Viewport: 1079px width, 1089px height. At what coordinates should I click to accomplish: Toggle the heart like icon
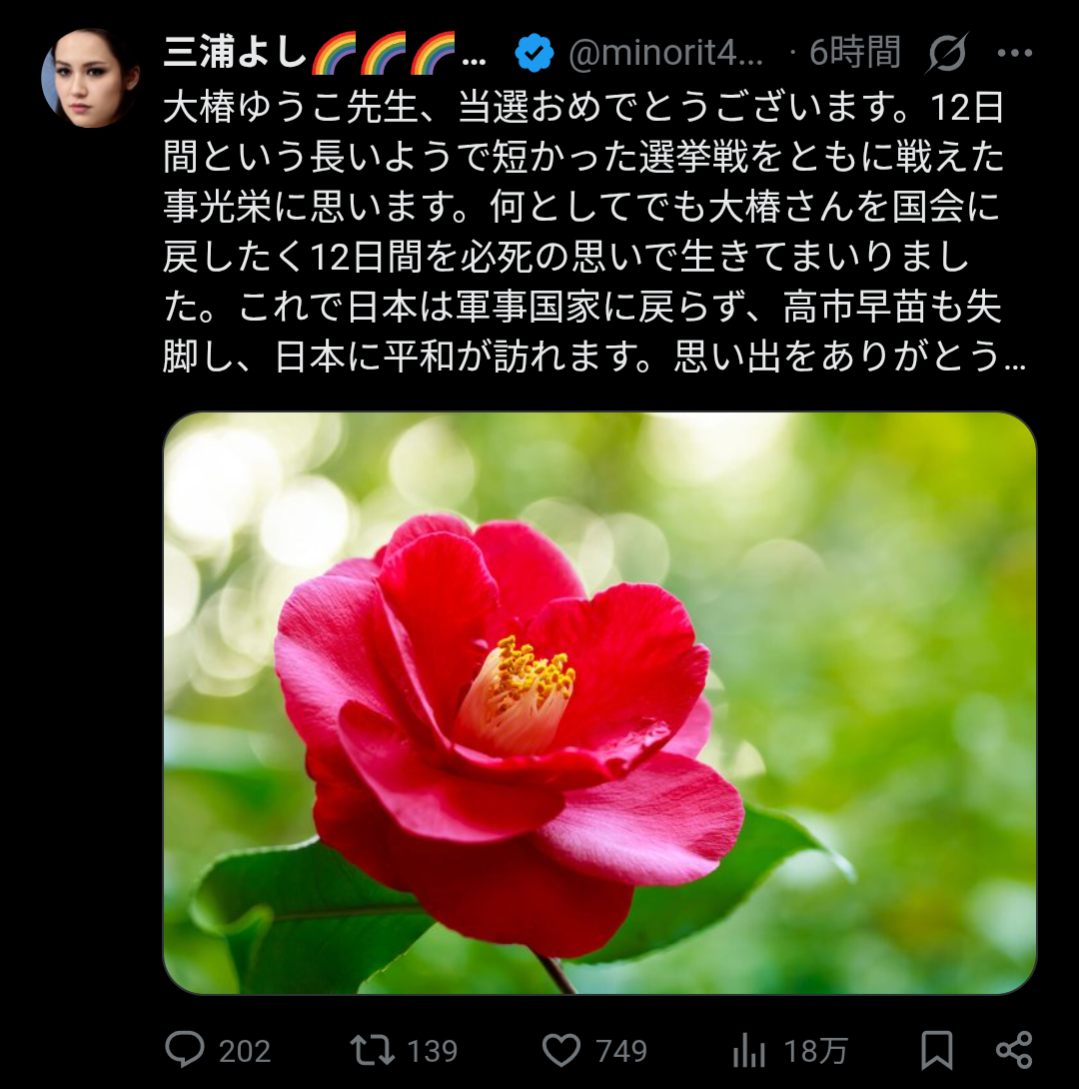coord(561,1049)
